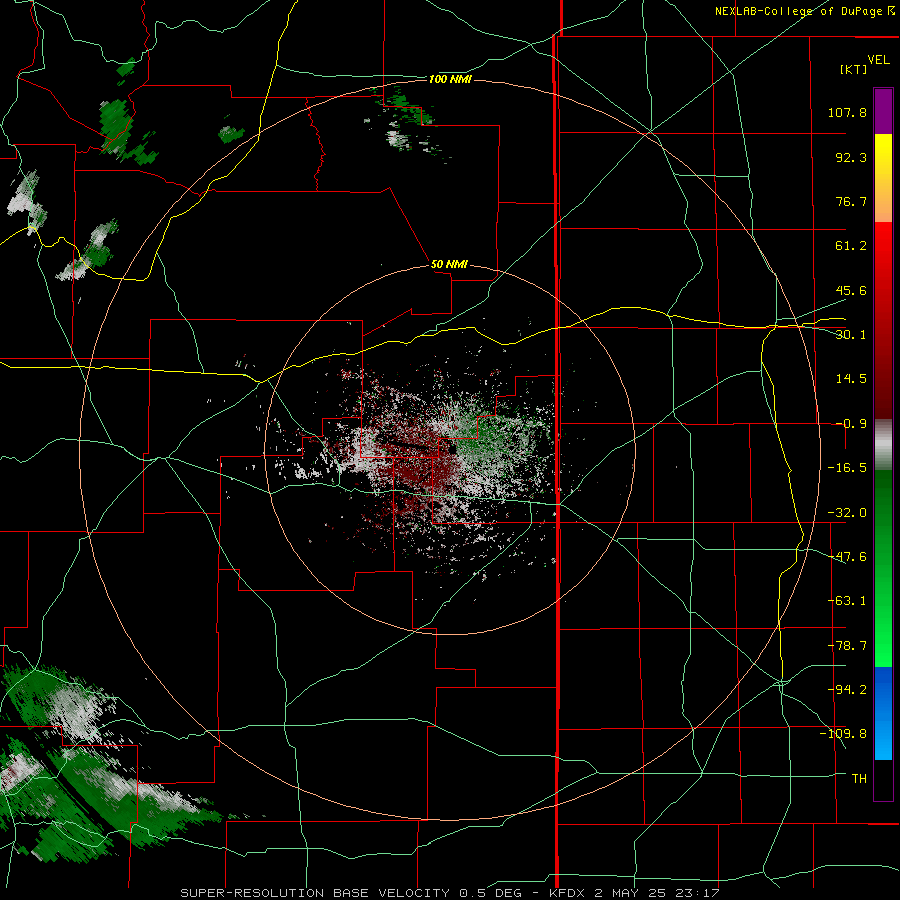Click the green segment of the color bar
This screenshot has height=900, width=900.
(883, 568)
